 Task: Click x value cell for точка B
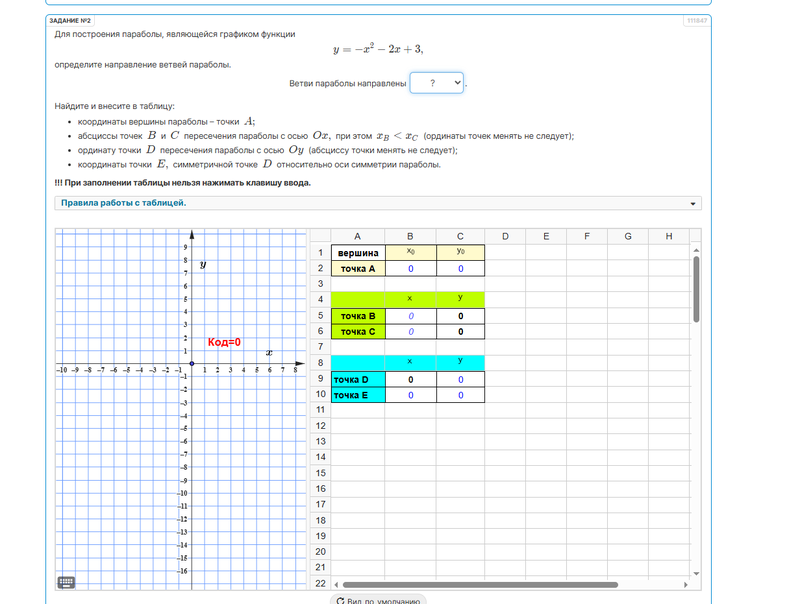pyautogui.click(x=410, y=316)
